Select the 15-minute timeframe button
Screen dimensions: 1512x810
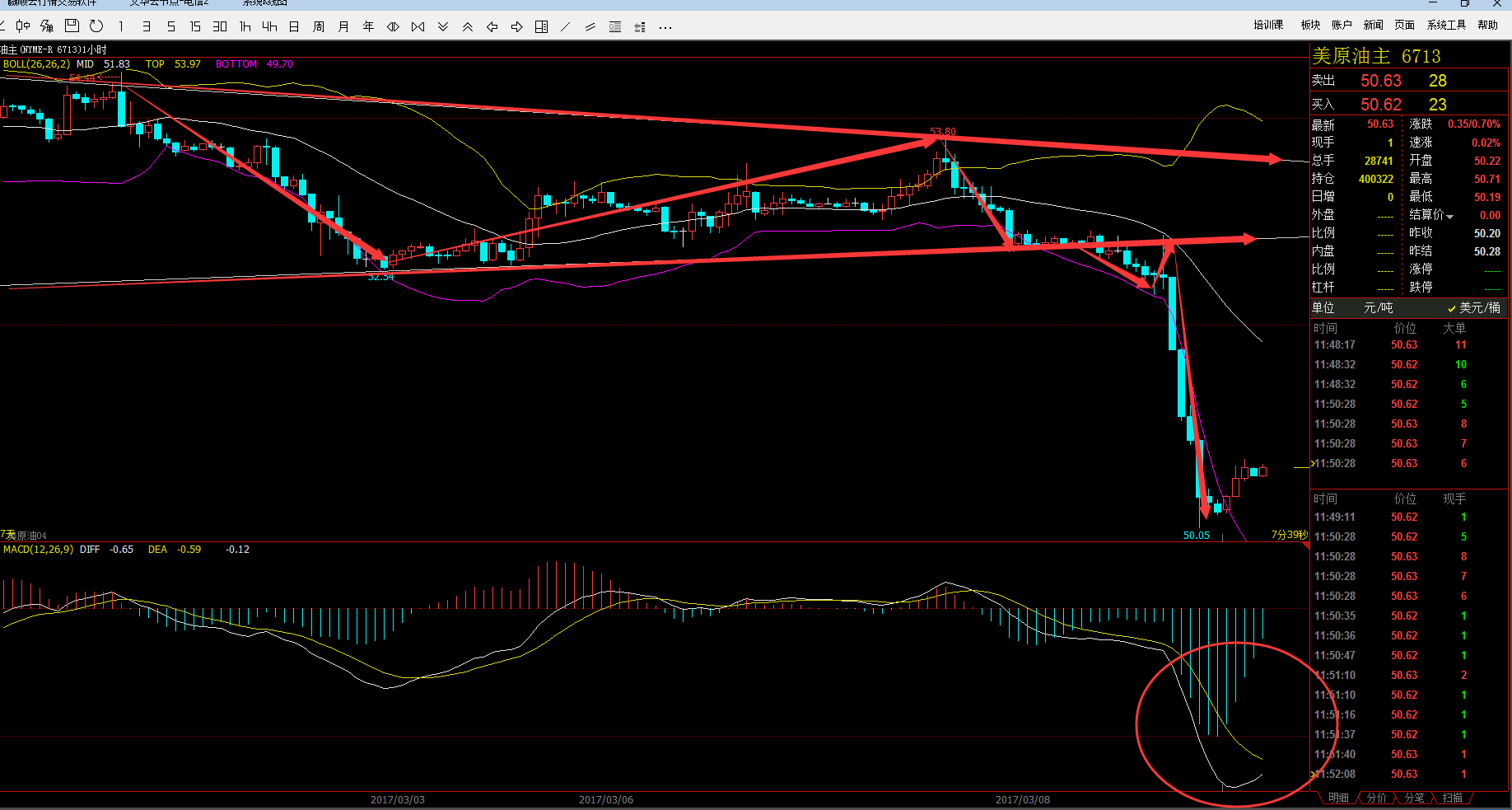coord(195,26)
